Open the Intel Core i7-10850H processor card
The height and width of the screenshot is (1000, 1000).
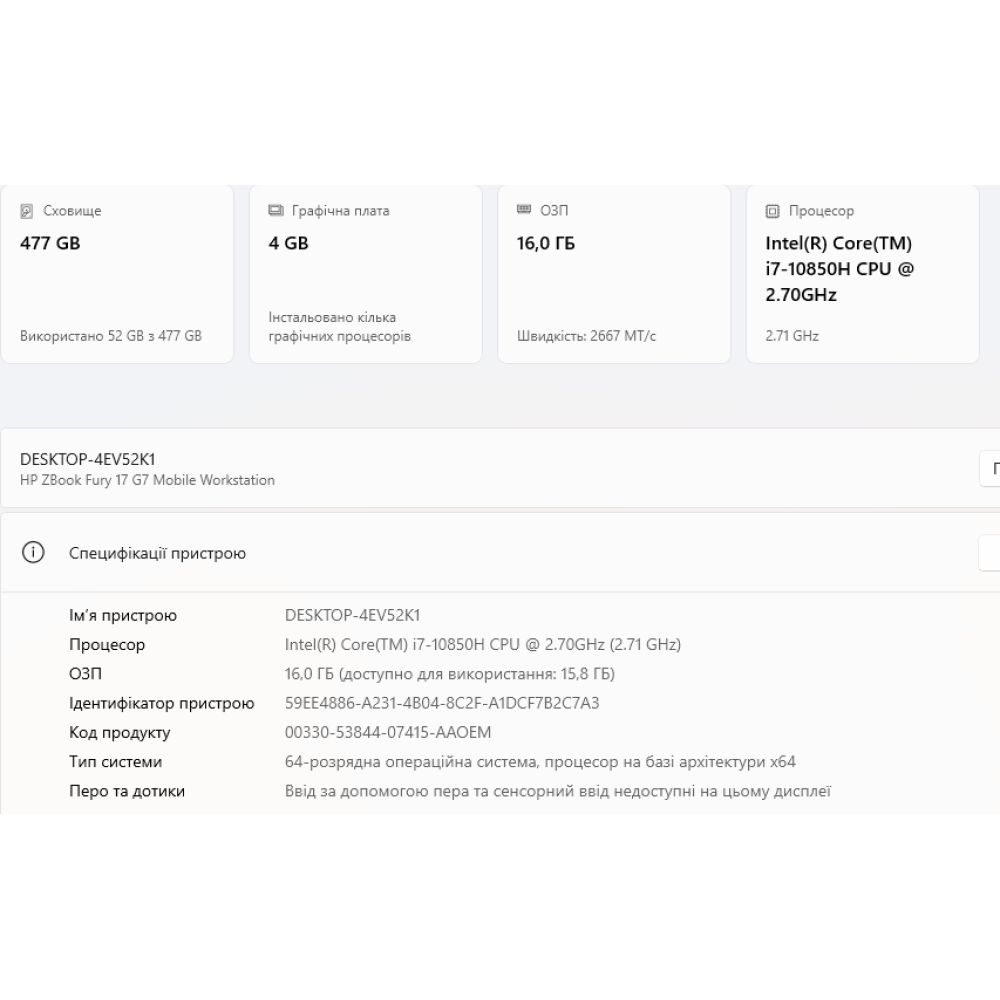click(x=862, y=273)
